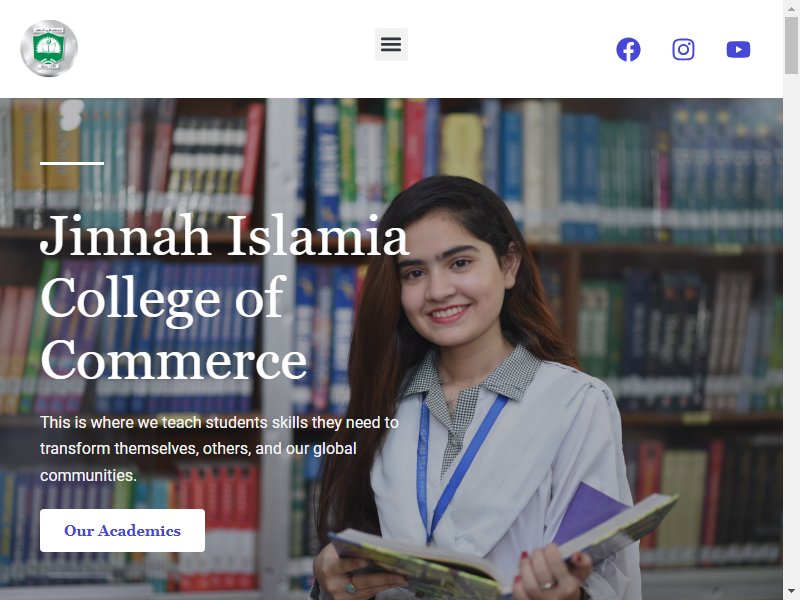Open the Our Academics button
Viewport: 800px width, 600px height.
[x=122, y=530]
